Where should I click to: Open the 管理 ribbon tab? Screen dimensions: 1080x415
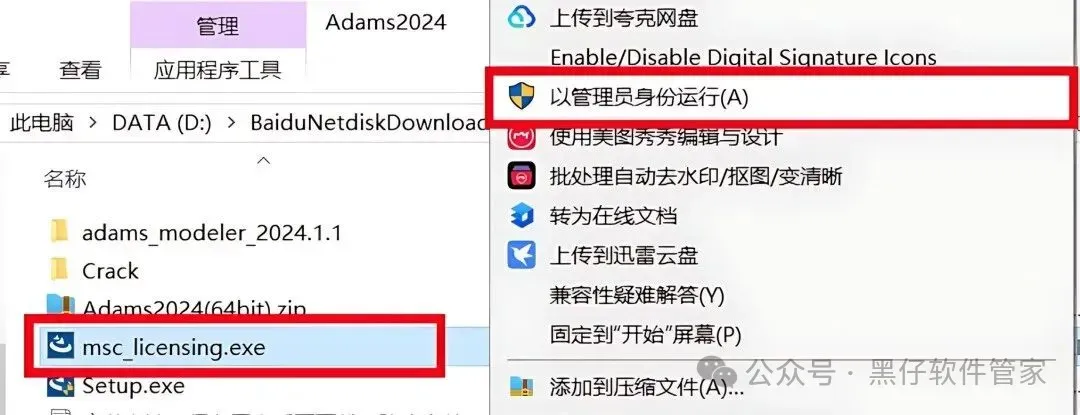[x=218, y=25]
